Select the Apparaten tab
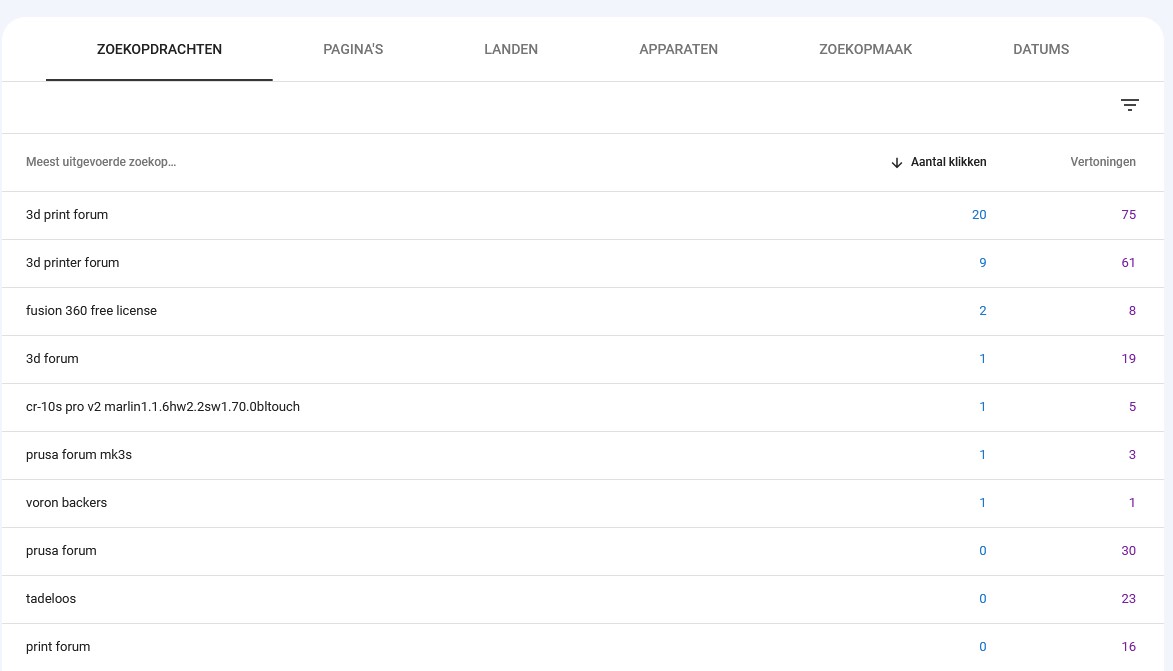This screenshot has height=671, width=1173. (678, 49)
